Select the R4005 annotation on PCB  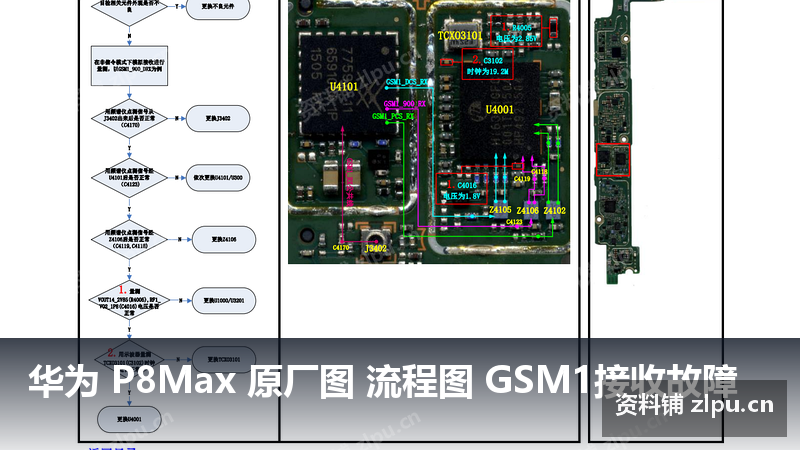pos(521,28)
